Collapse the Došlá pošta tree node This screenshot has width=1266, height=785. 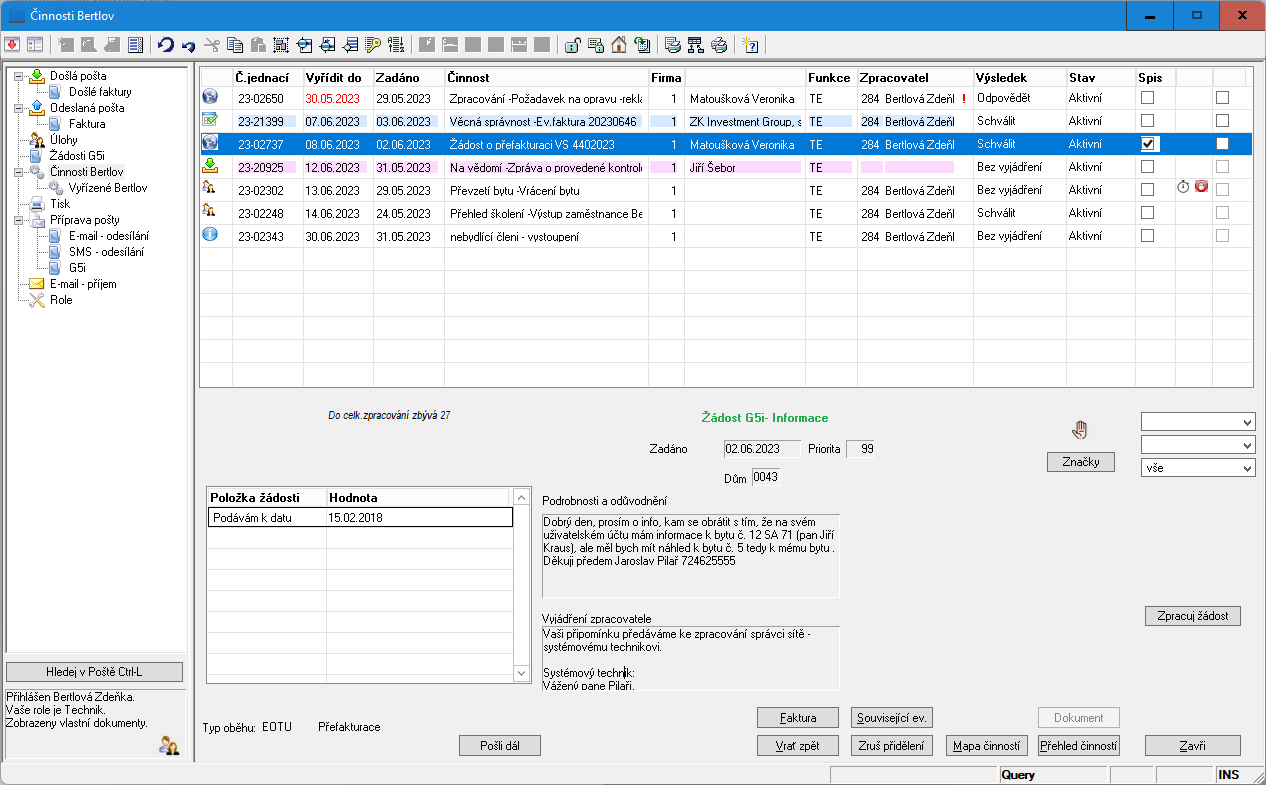pos(19,76)
